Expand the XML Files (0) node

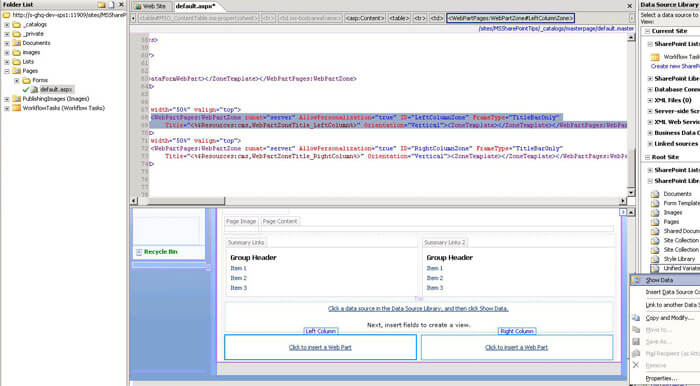pyautogui.click(x=650, y=100)
